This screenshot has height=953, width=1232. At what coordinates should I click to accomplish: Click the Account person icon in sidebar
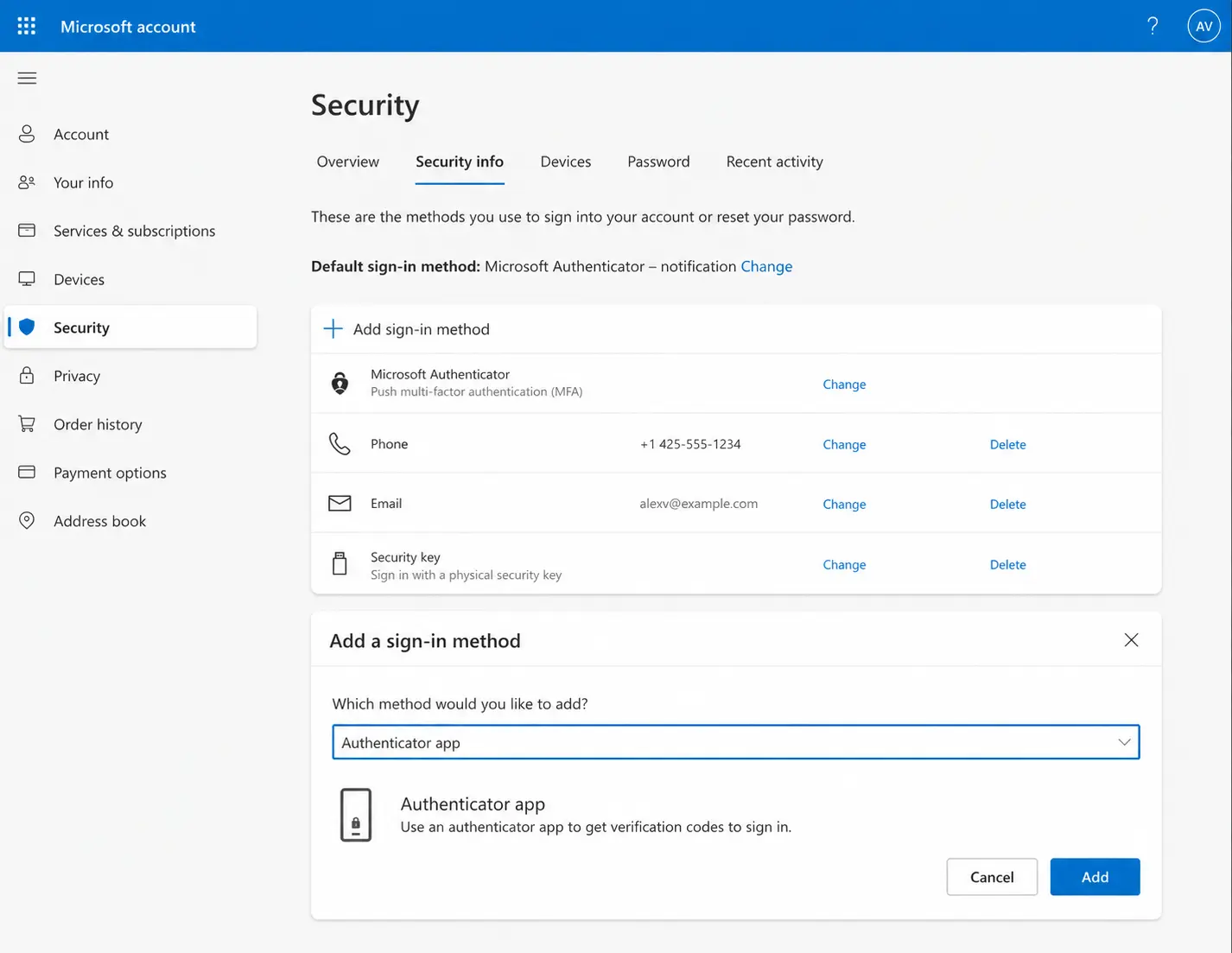27,134
